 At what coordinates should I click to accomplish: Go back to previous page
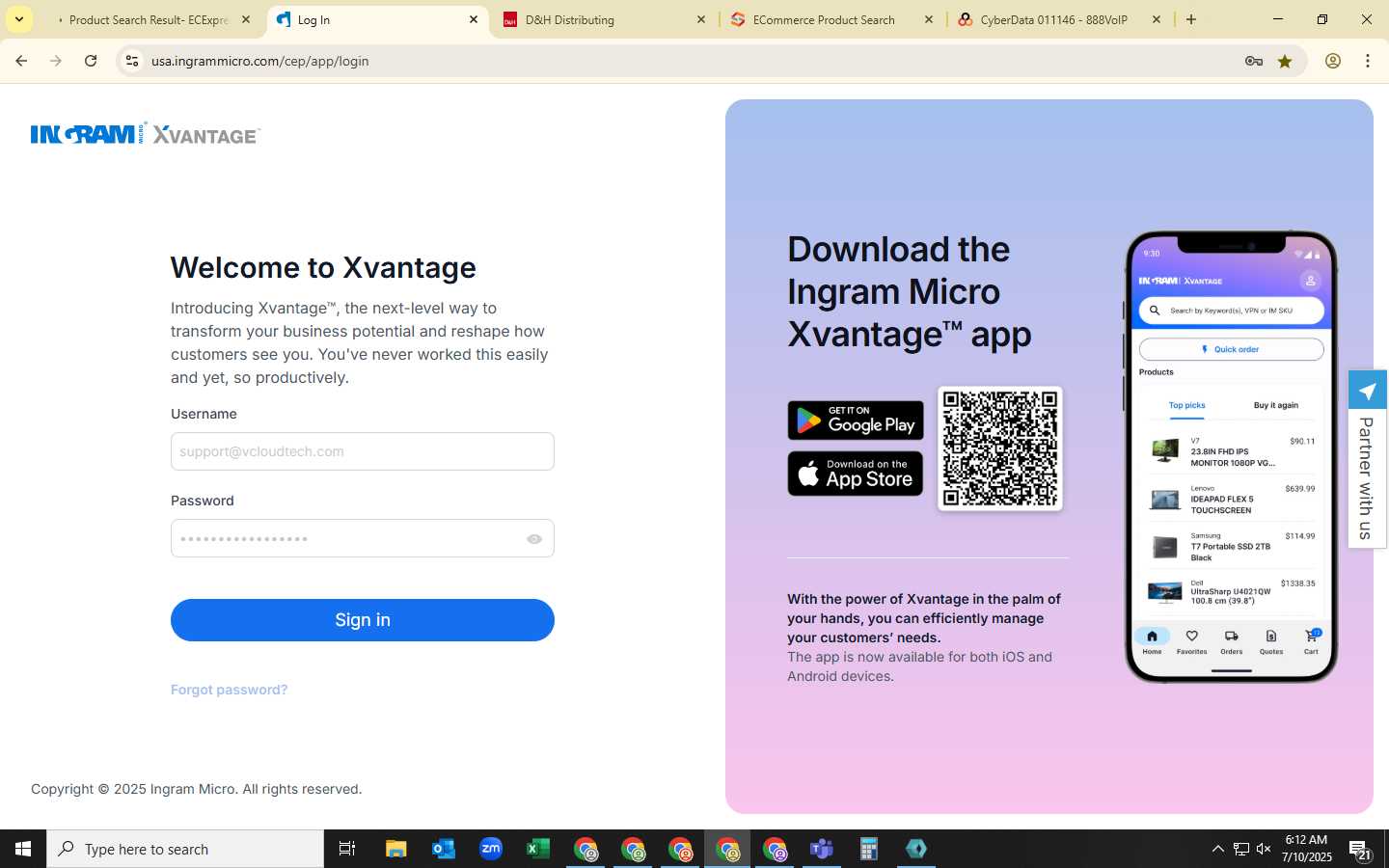21,61
